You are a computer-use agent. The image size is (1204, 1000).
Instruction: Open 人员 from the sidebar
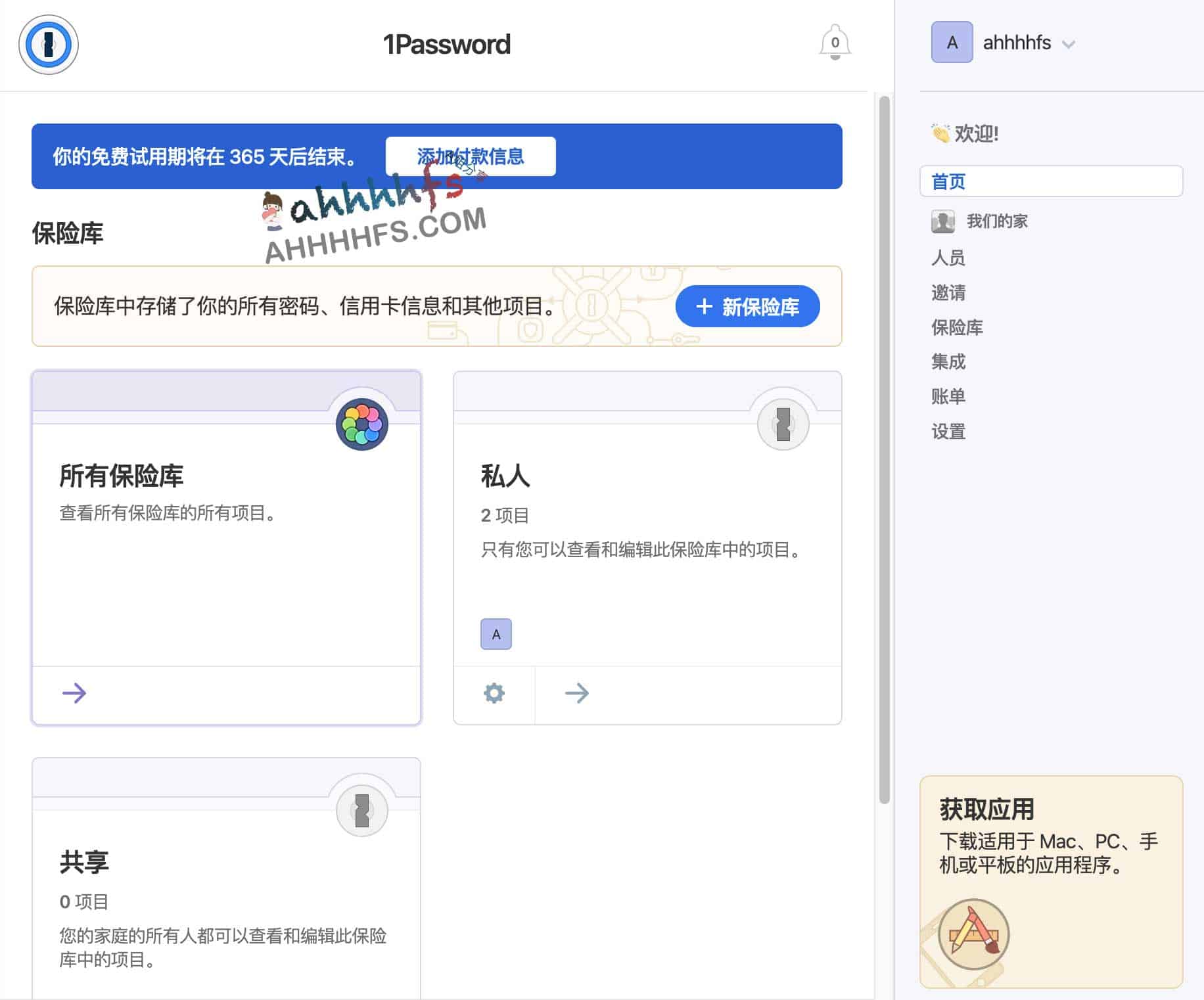948,258
